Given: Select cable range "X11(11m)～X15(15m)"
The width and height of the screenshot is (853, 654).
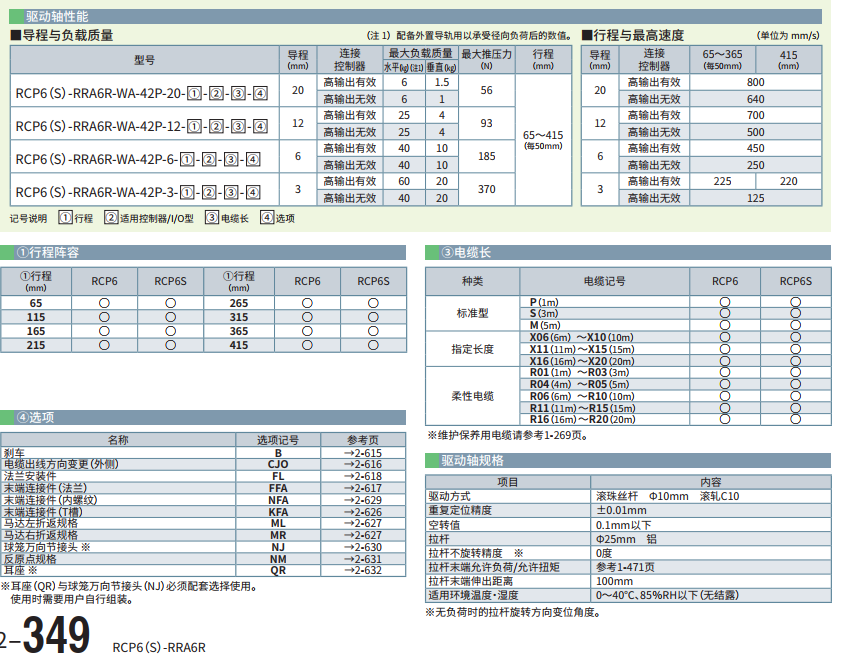Looking at the screenshot, I should (x=582, y=349).
